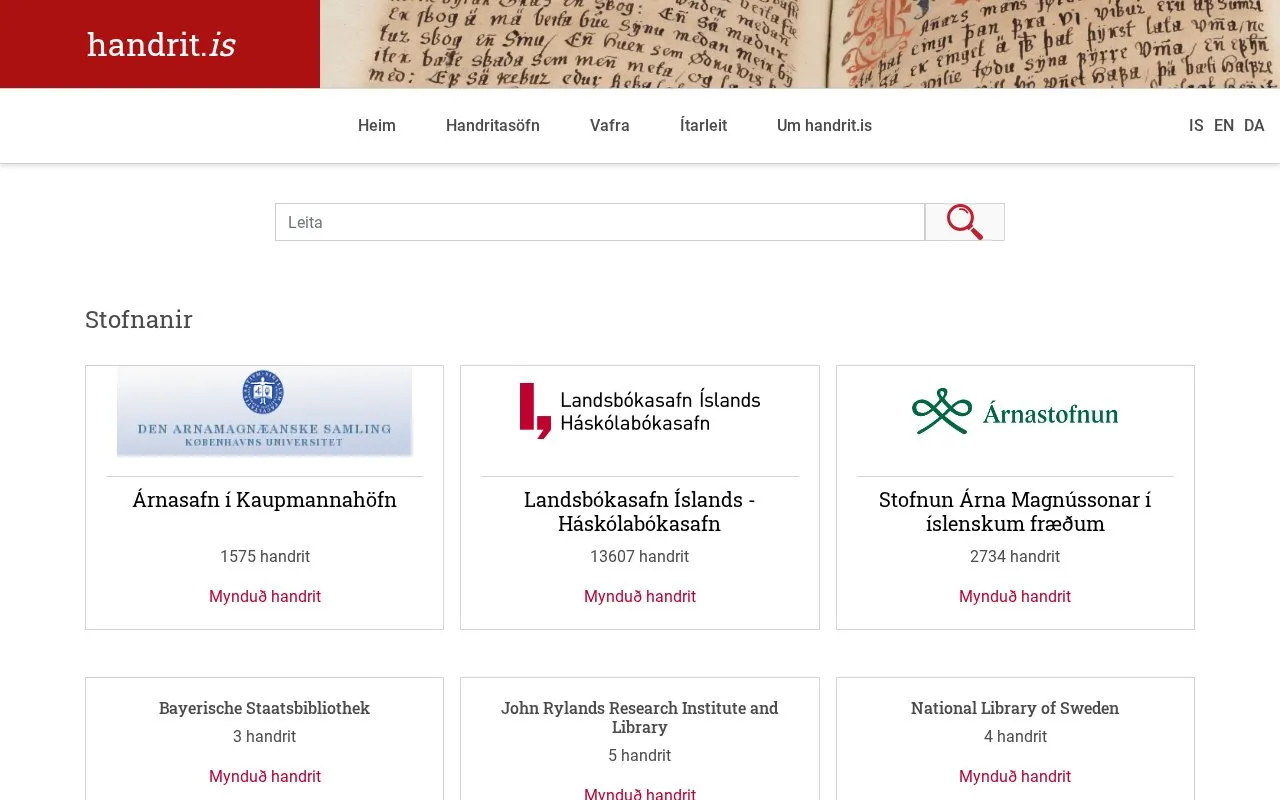Switch language to EN

pos(1224,125)
